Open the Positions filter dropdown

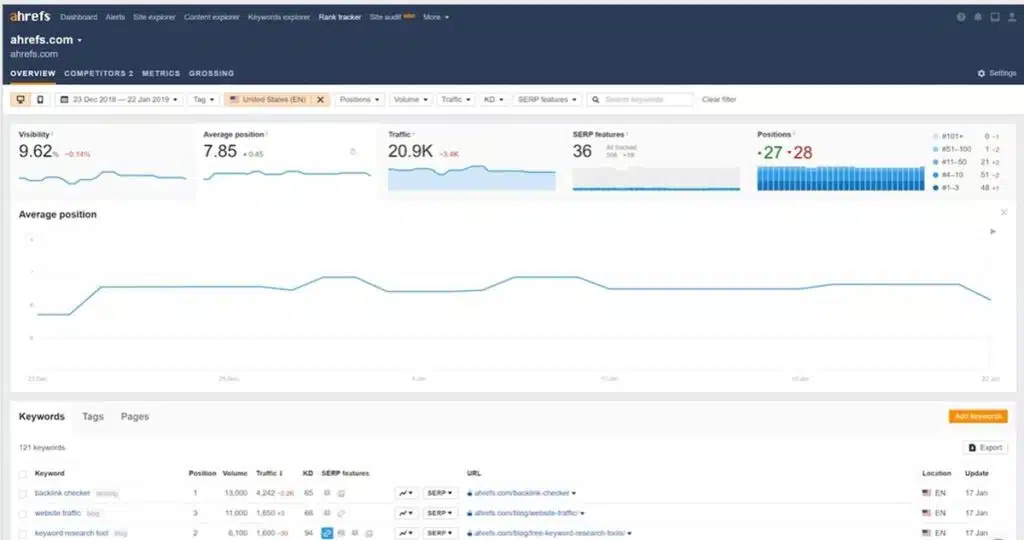(x=359, y=99)
